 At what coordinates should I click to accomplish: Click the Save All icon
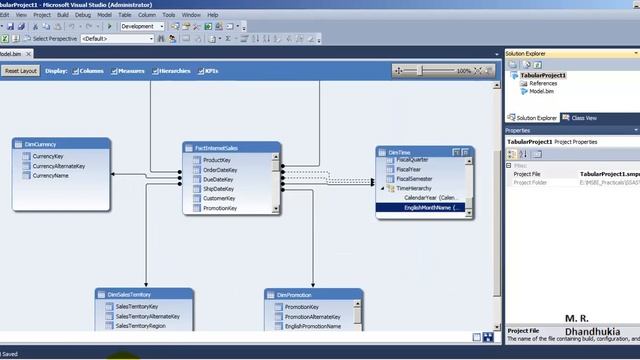click(x=21, y=27)
